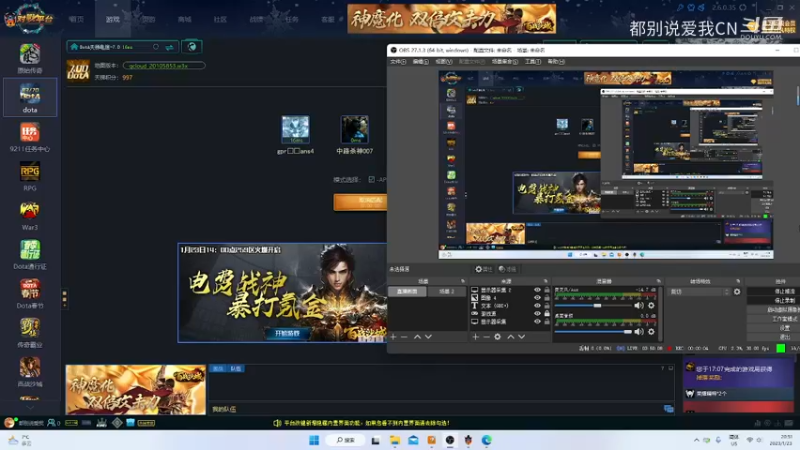
Task: Click the orange start match button
Action: coord(360,202)
